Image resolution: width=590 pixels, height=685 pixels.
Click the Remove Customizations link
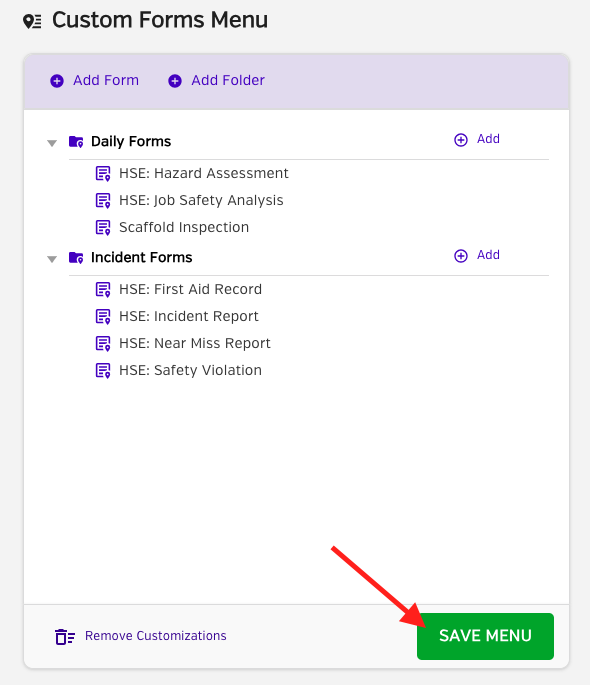[155, 636]
